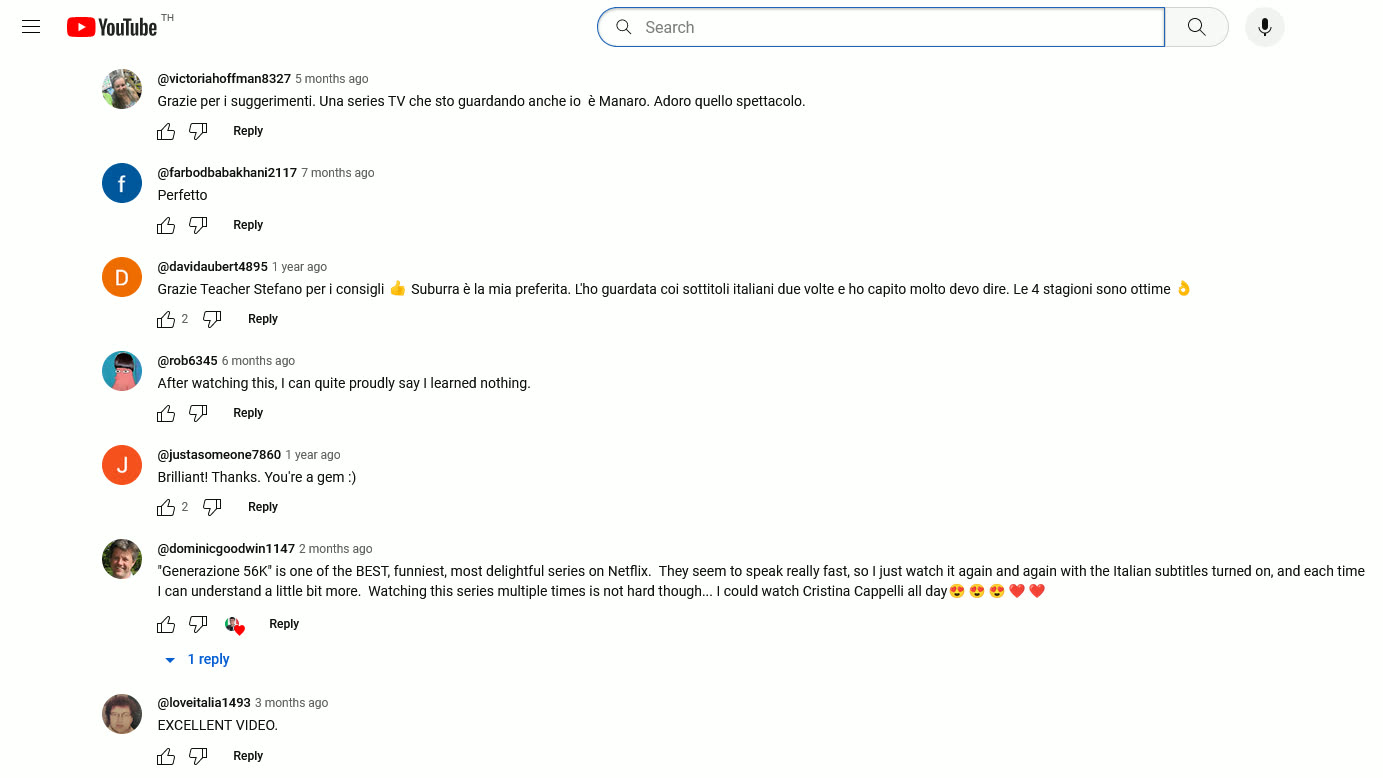Dislike farbodbabakhani2117's comment
This screenshot has width=1383, height=778.
[198, 225]
